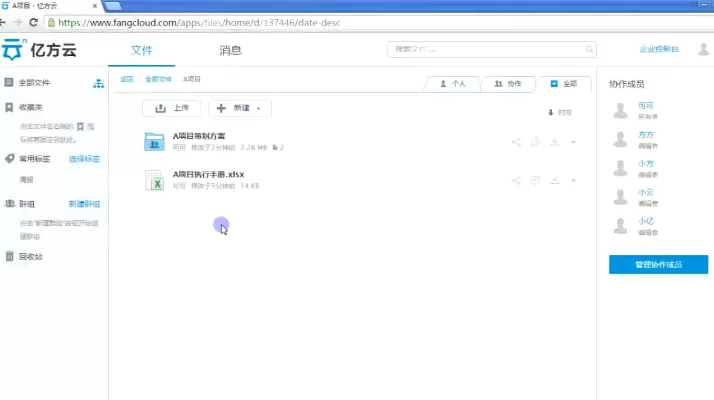Open 回收站 recycle bin
Screen dimensions: 714x400
pyautogui.click(x=31, y=256)
